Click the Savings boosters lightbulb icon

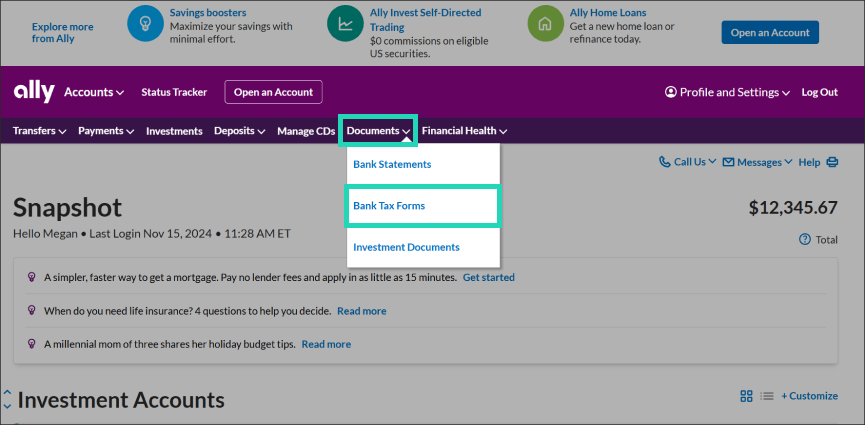coord(145,24)
